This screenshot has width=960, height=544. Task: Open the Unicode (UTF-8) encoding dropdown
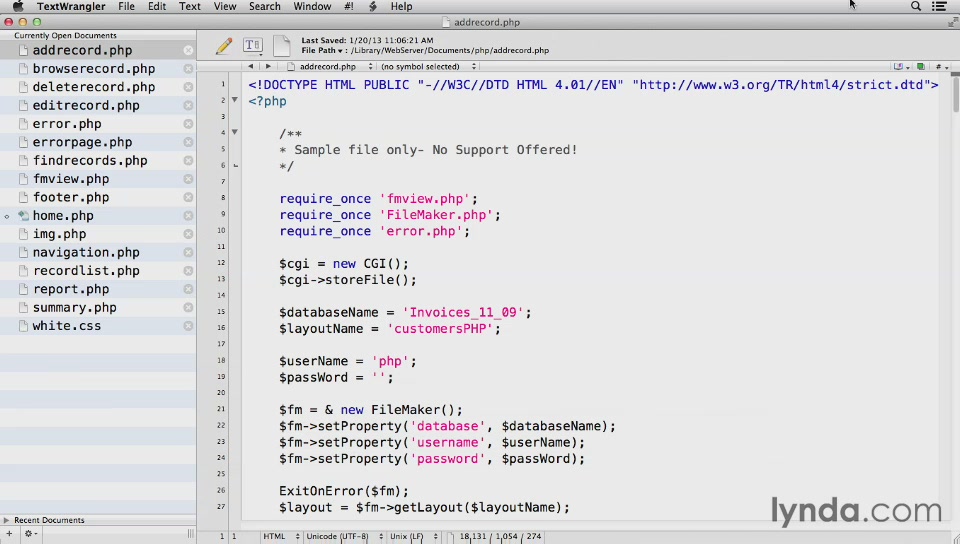pos(342,537)
